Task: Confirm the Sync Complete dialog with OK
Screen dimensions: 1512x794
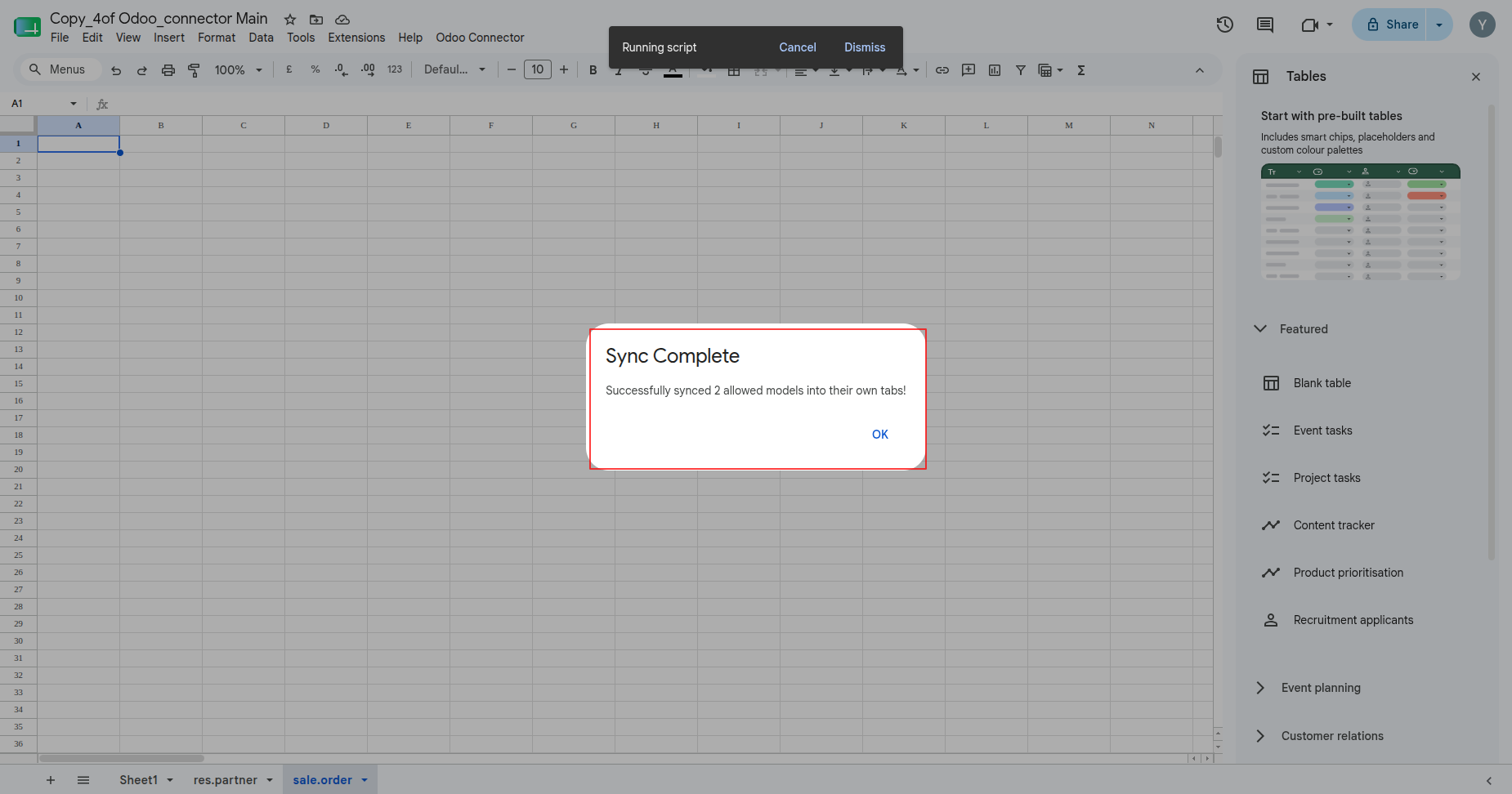Action: click(880, 435)
